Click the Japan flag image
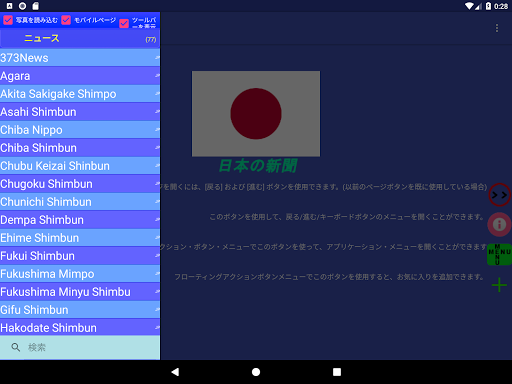Image resolution: width=512 pixels, height=384 pixels. coord(256,114)
